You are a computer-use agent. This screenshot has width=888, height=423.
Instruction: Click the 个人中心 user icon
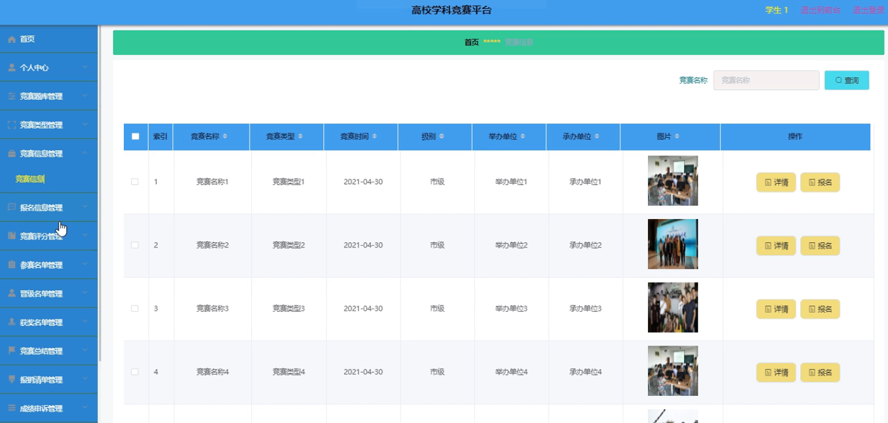(12, 68)
